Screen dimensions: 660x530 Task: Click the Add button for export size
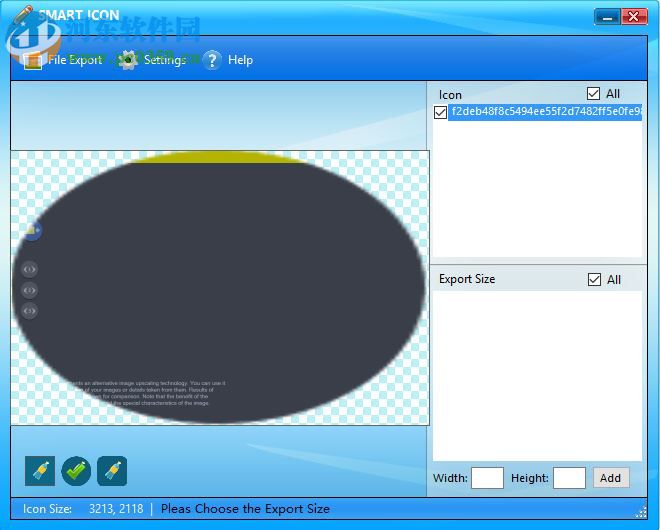611,478
